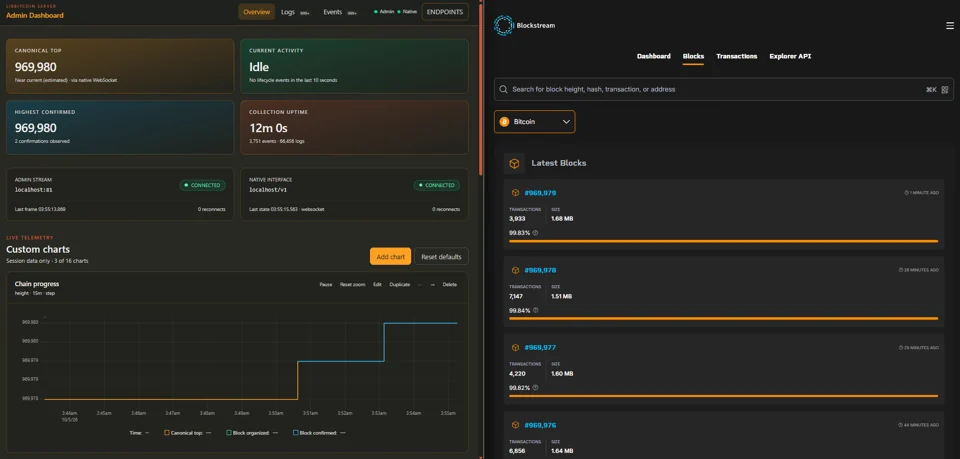960x459 pixels.
Task: Toggle Block confirmed legend series
Action: coord(319,433)
